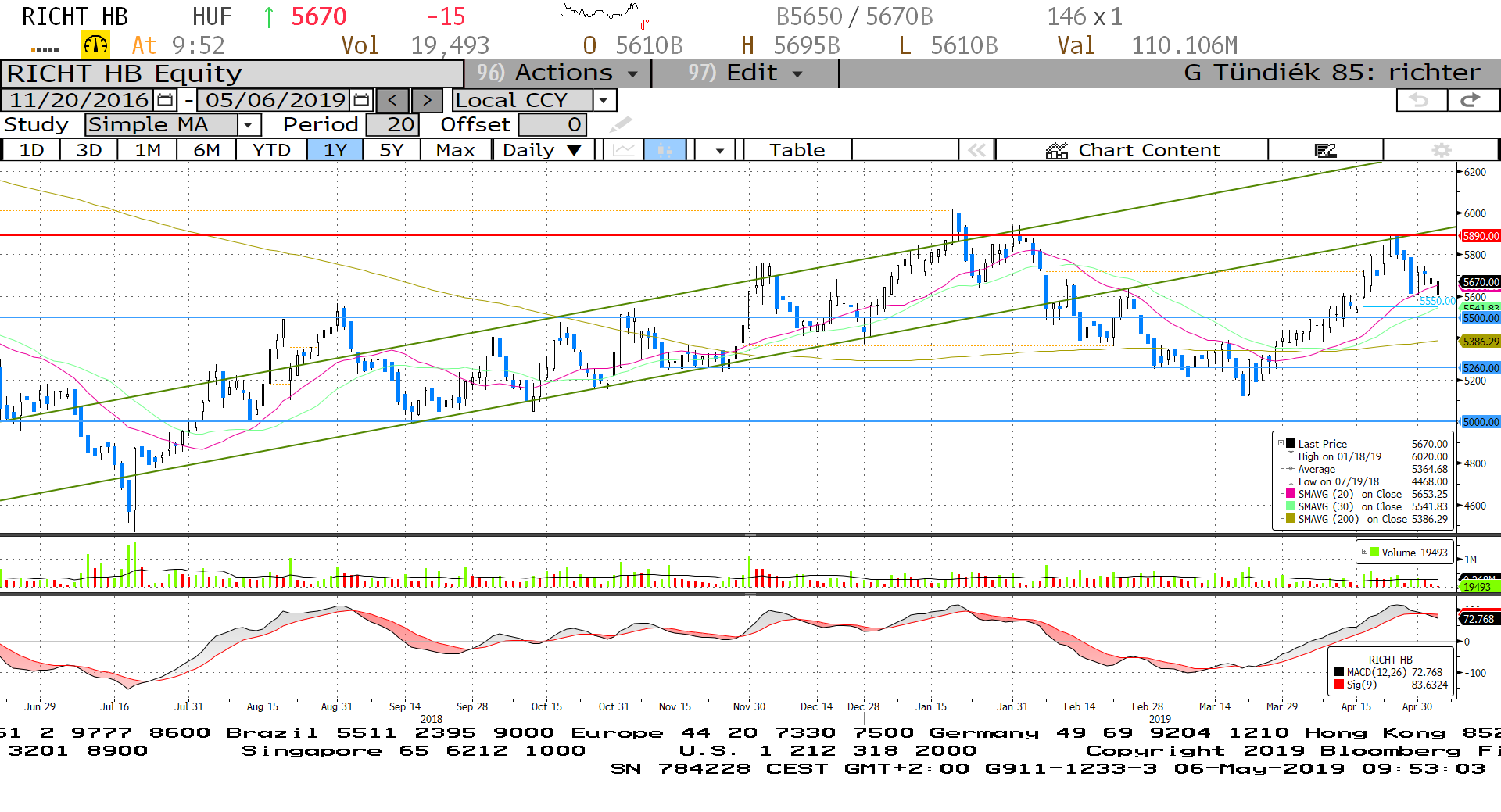Edit the start date field 11/20/2016
Viewport: 1501px width, 812px height.
[x=78, y=100]
